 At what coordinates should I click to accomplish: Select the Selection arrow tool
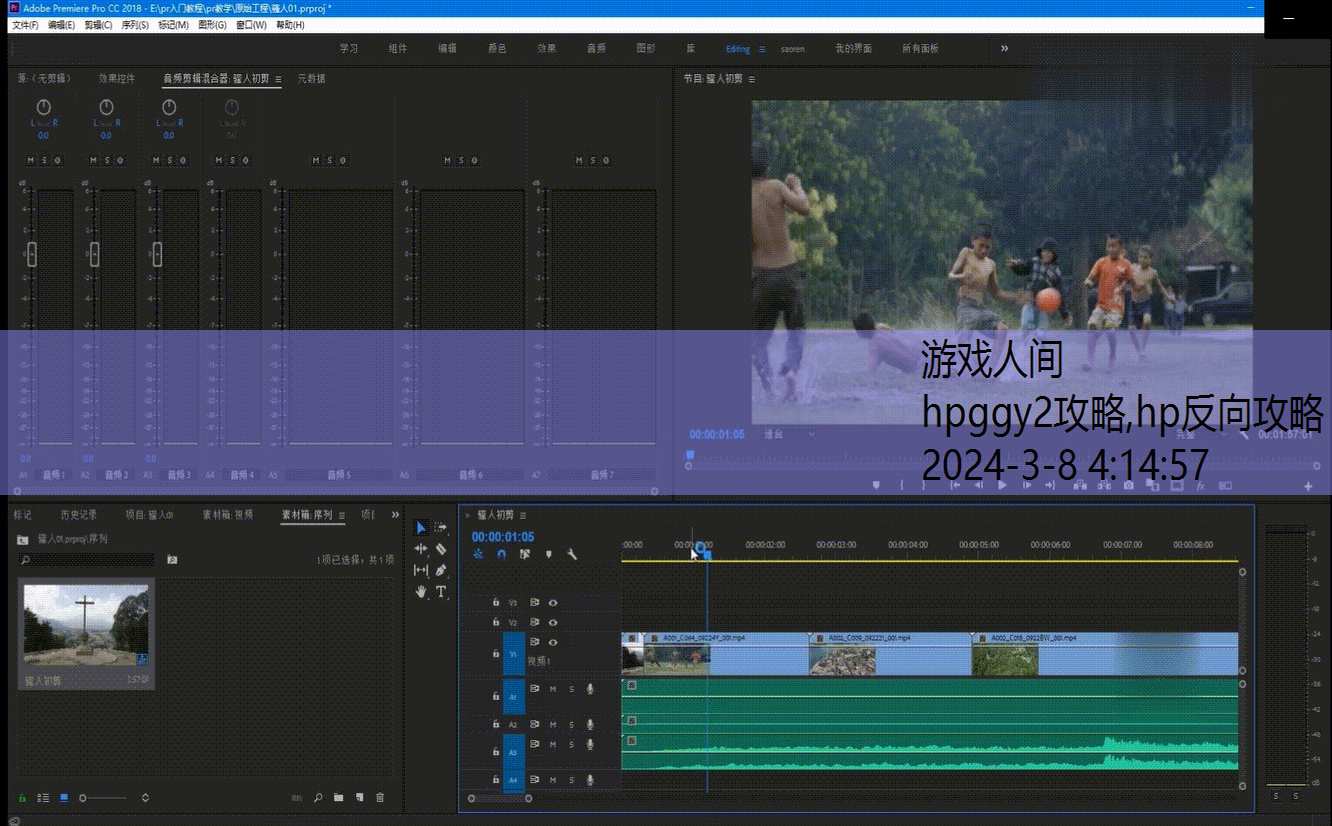point(421,527)
